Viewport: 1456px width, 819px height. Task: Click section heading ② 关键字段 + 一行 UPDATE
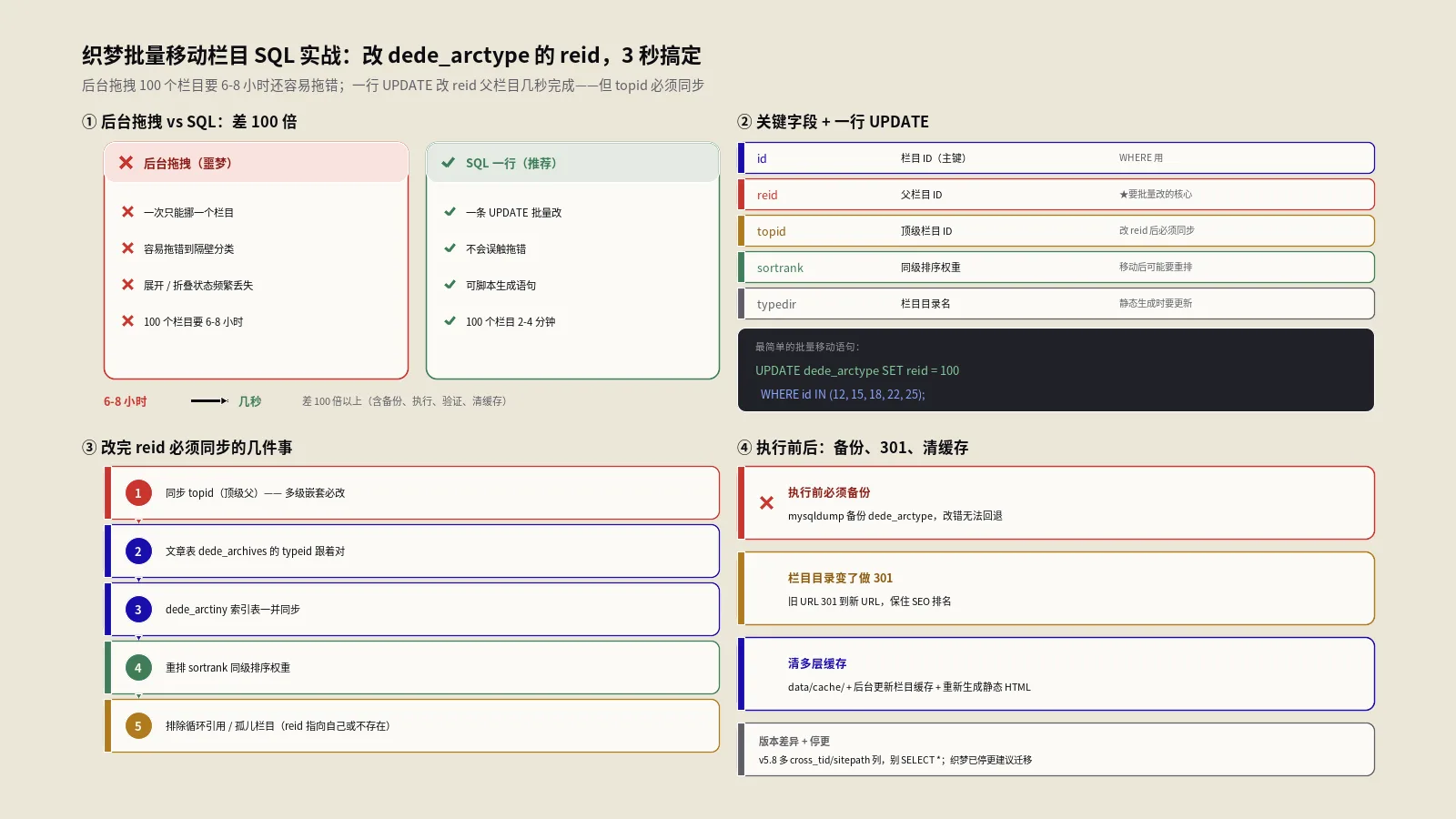coord(833,122)
